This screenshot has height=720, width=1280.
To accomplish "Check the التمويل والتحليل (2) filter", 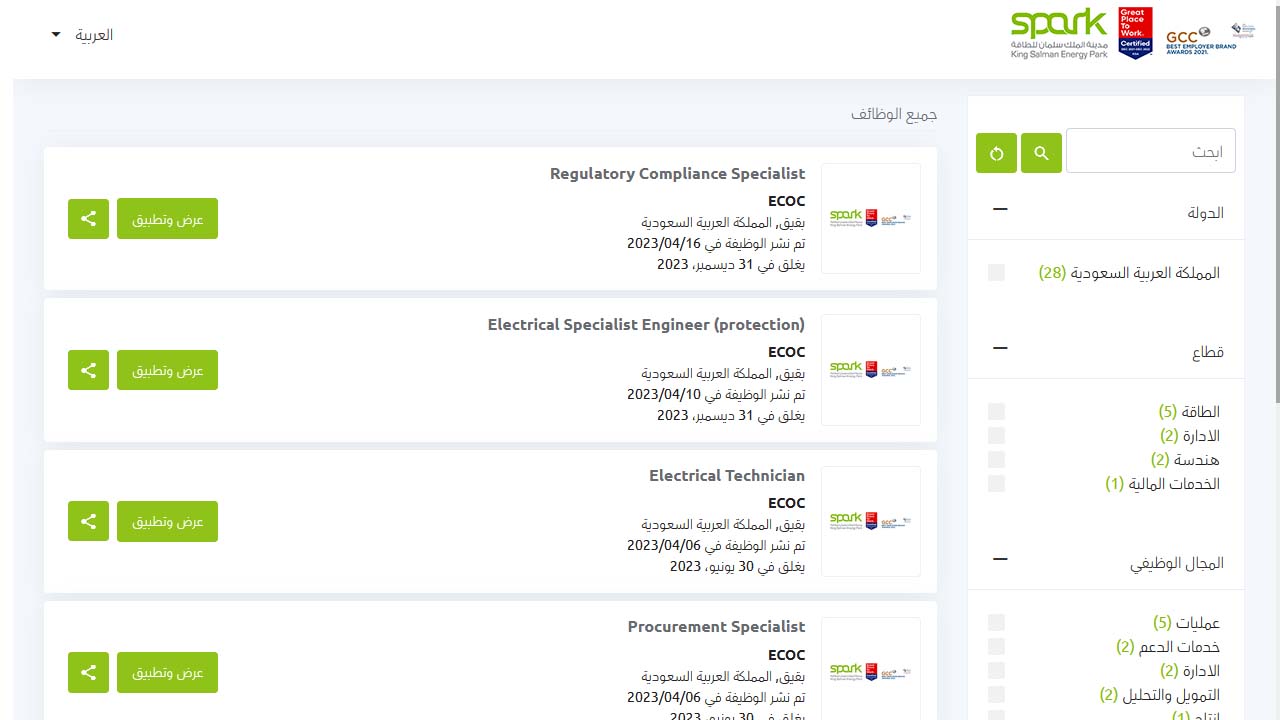I will pos(996,694).
